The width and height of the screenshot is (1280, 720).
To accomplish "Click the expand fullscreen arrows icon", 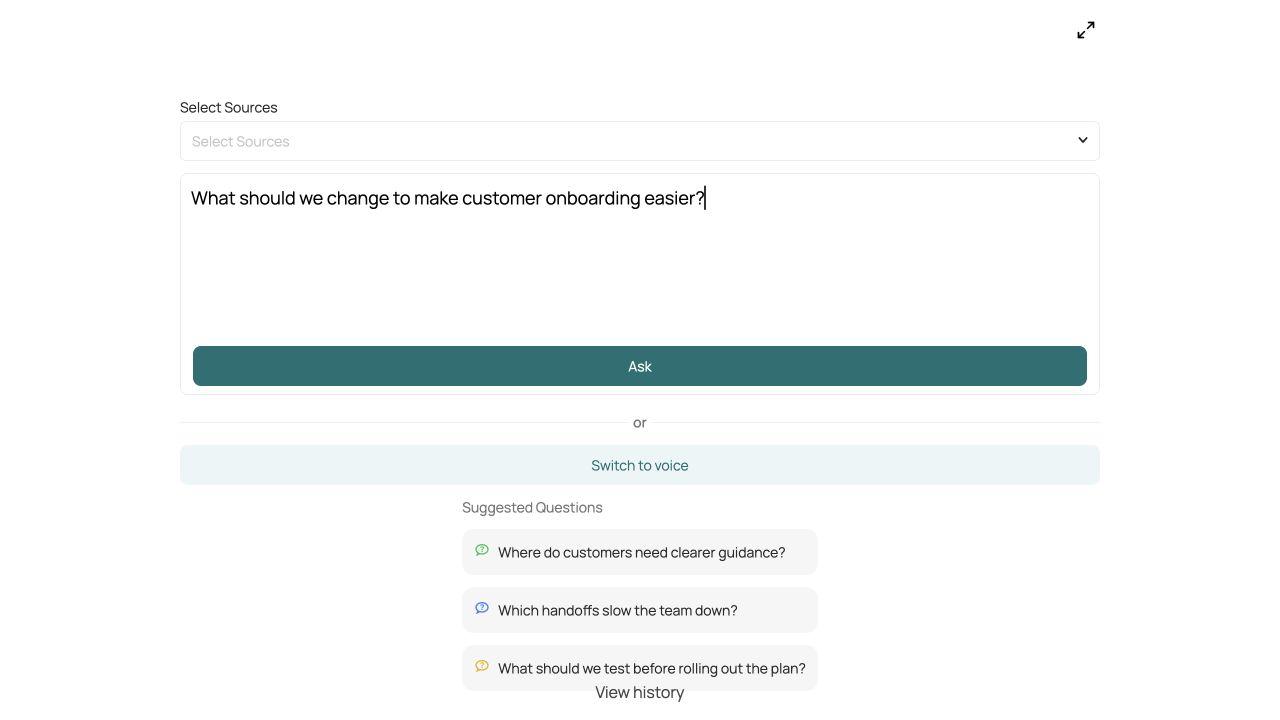I will click(x=1086, y=30).
